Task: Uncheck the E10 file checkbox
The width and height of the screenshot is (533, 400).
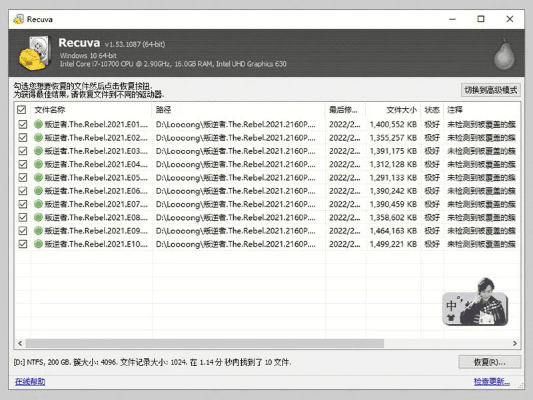Action: (x=23, y=244)
